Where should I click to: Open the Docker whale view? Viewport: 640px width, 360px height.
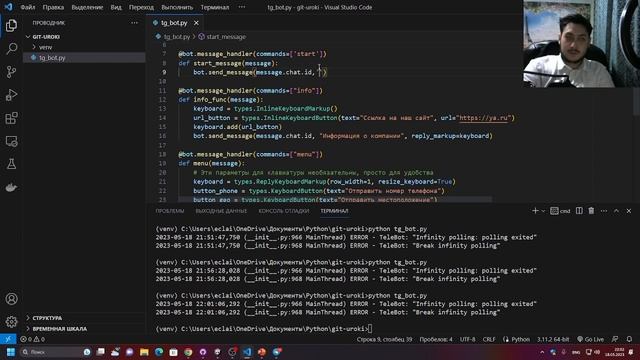[x=11, y=187]
